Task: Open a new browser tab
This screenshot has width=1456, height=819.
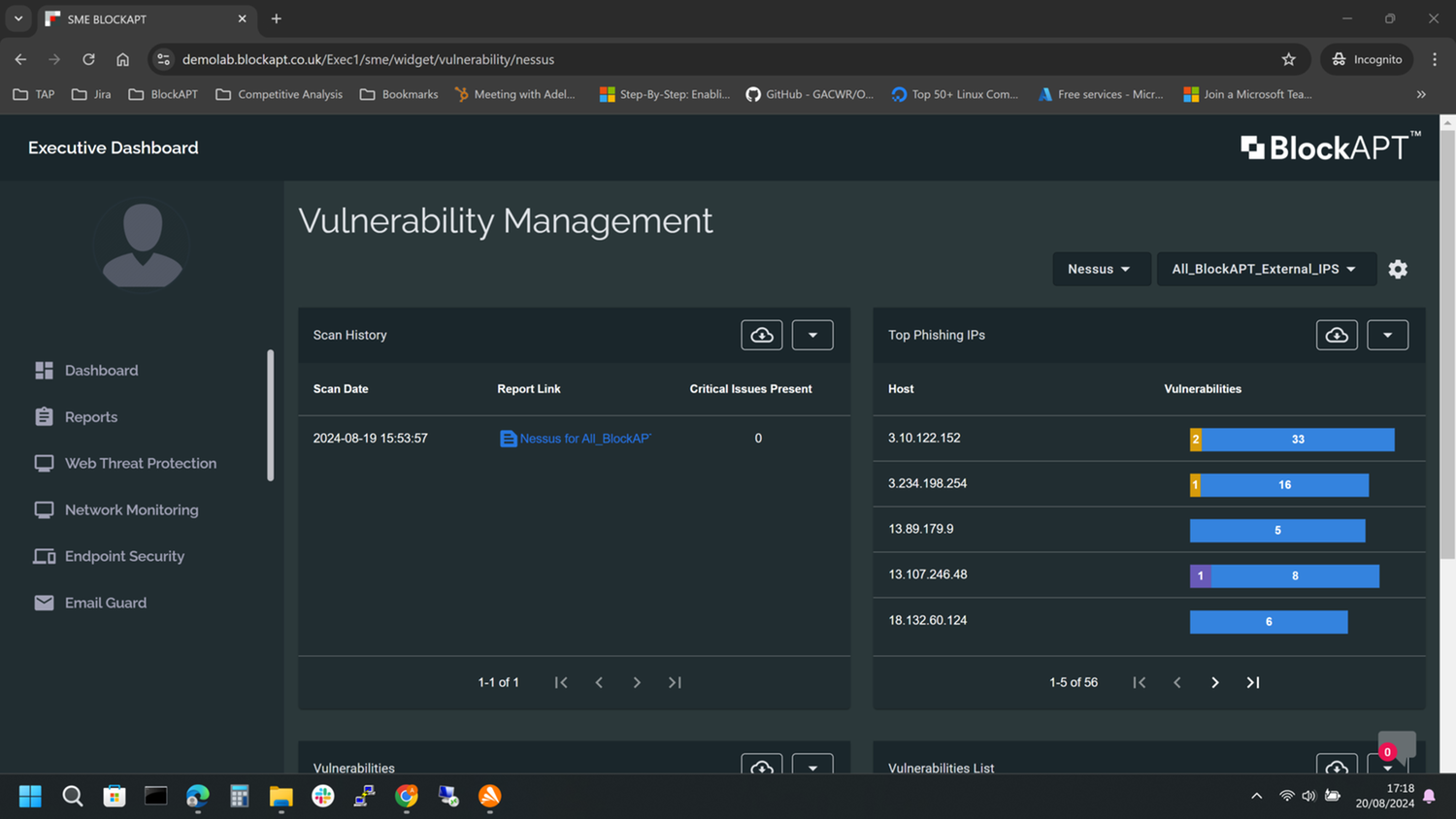Action: pyautogui.click(x=277, y=18)
